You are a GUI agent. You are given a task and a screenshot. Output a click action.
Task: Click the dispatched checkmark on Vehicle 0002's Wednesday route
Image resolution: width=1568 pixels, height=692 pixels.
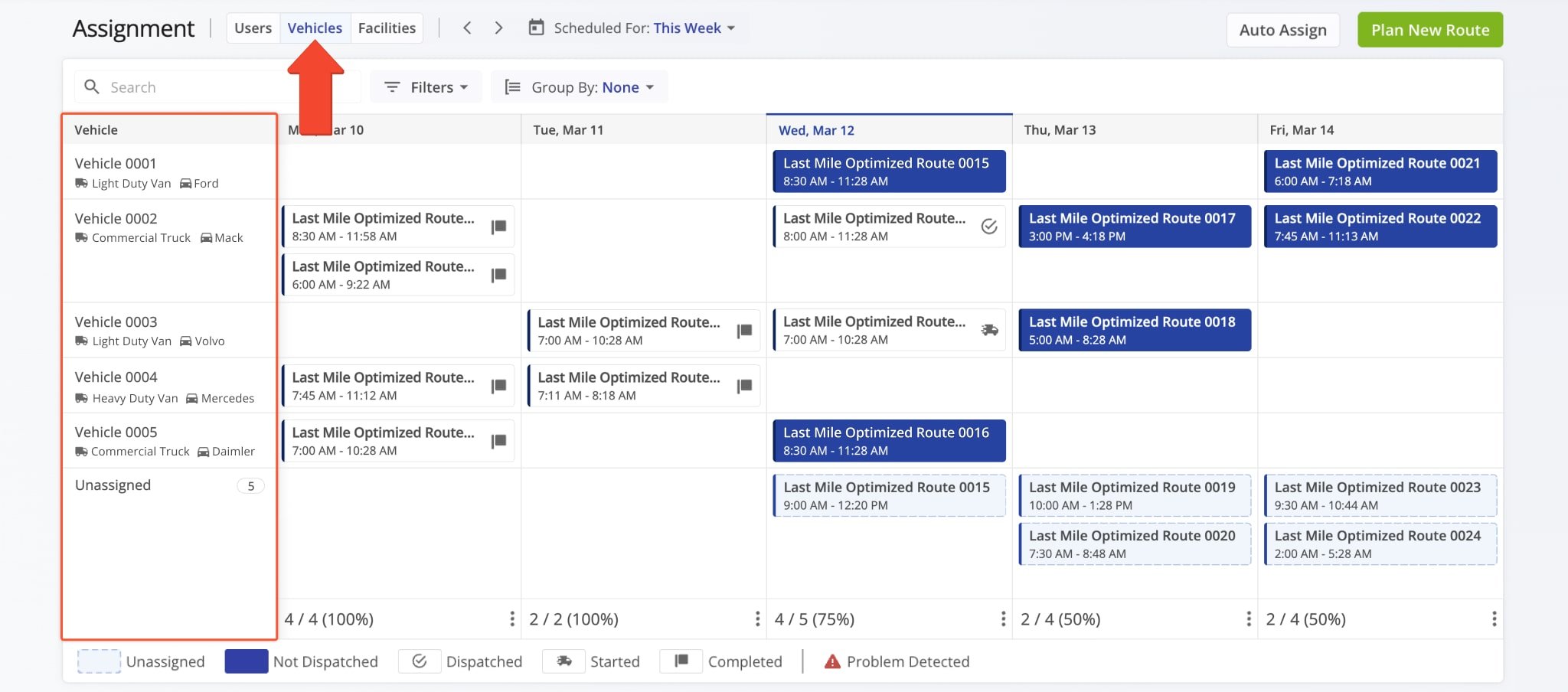pyautogui.click(x=989, y=227)
